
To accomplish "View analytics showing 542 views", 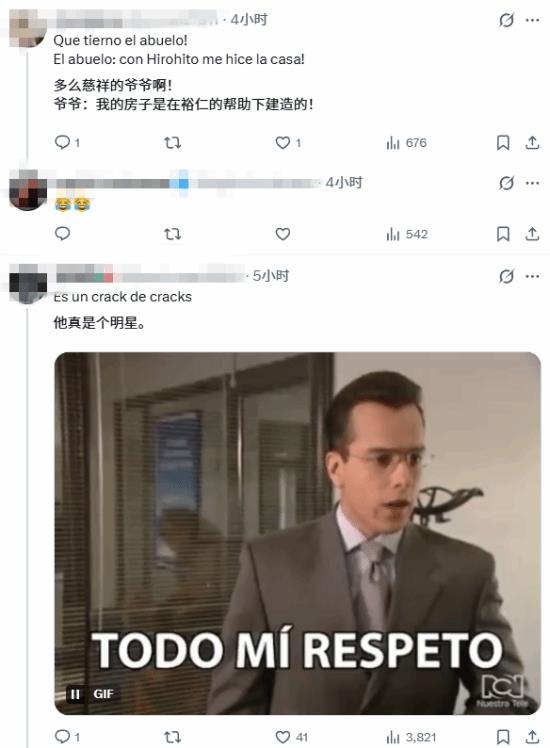I will pos(406,234).
